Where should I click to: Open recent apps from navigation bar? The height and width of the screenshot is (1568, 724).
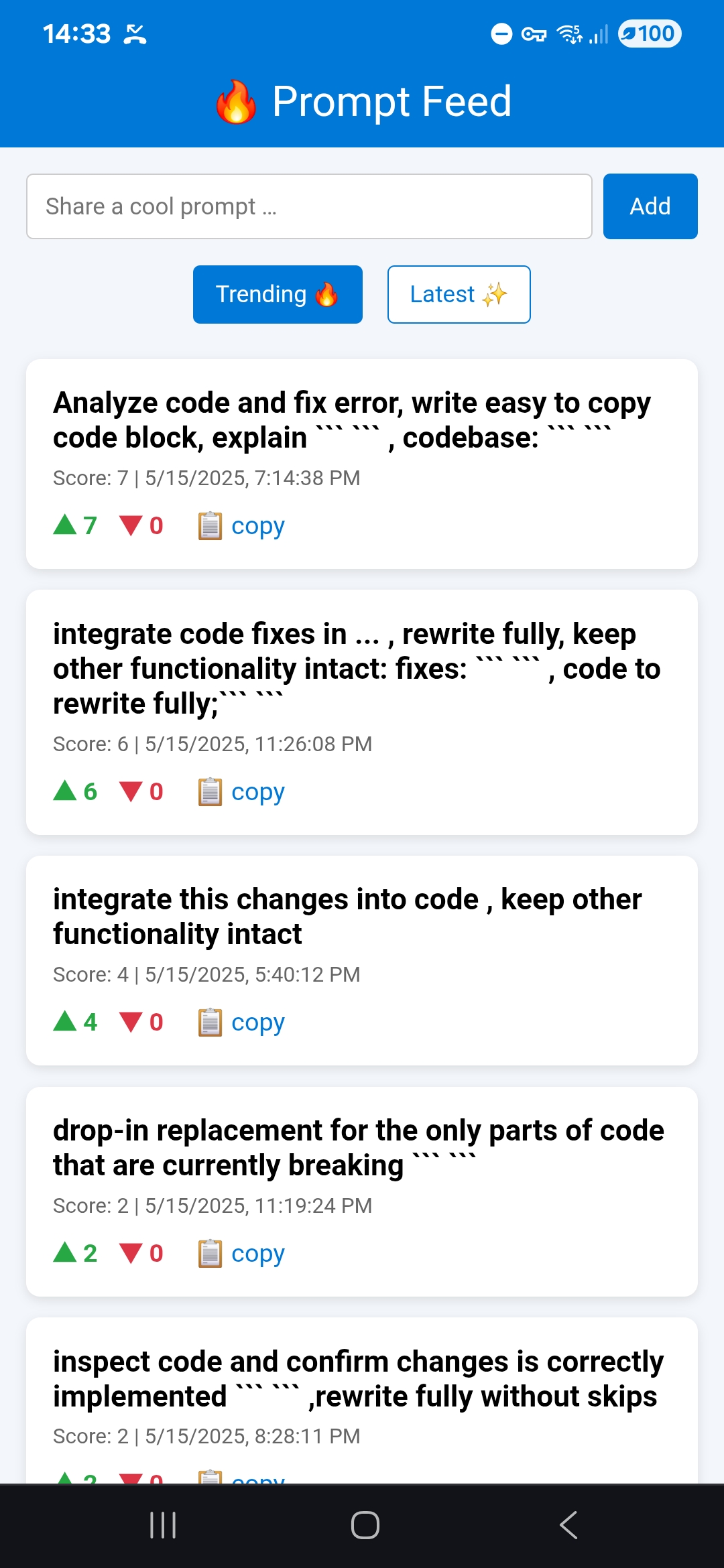163,1525
